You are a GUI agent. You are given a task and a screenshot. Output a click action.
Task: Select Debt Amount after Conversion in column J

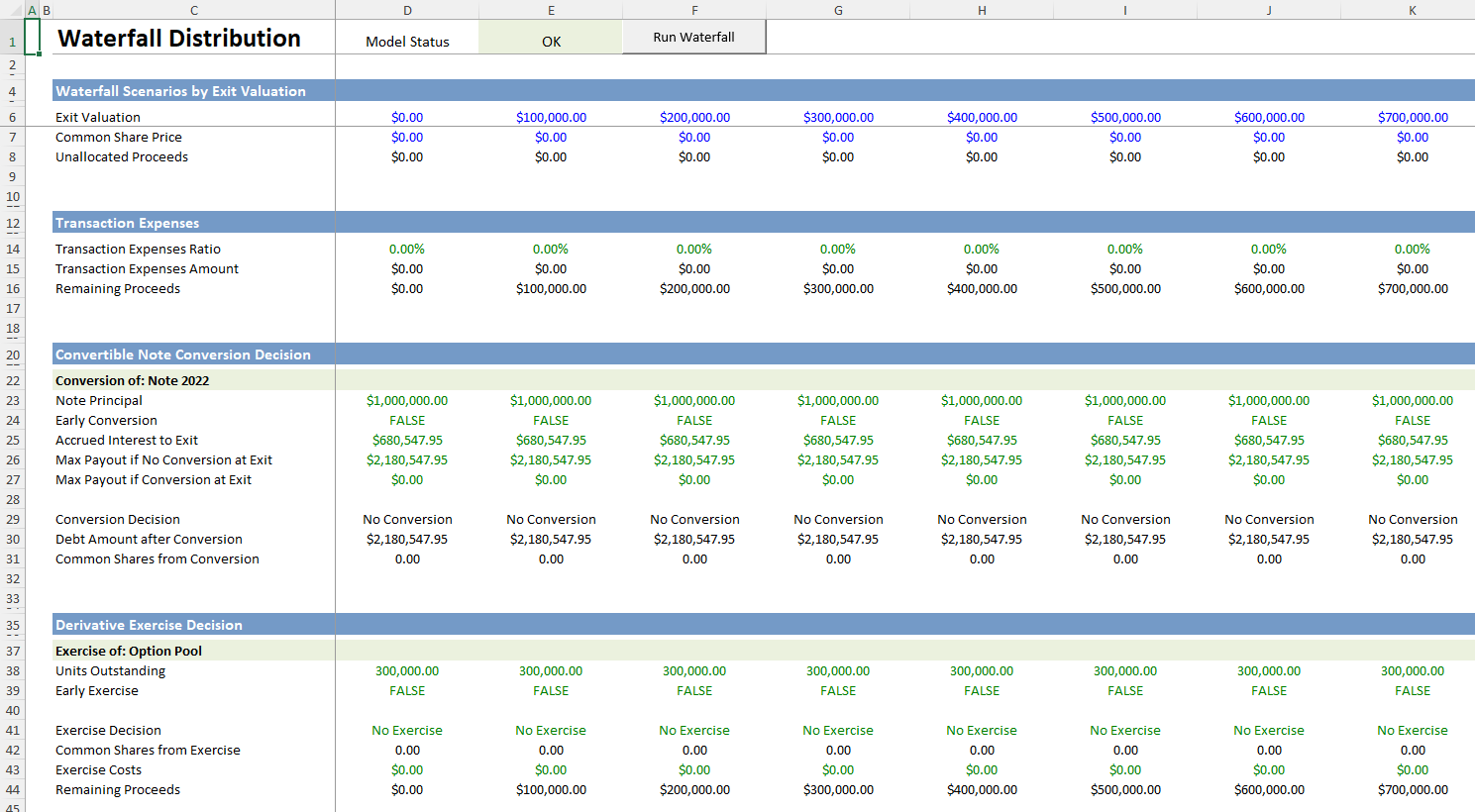tap(1269, 539)
